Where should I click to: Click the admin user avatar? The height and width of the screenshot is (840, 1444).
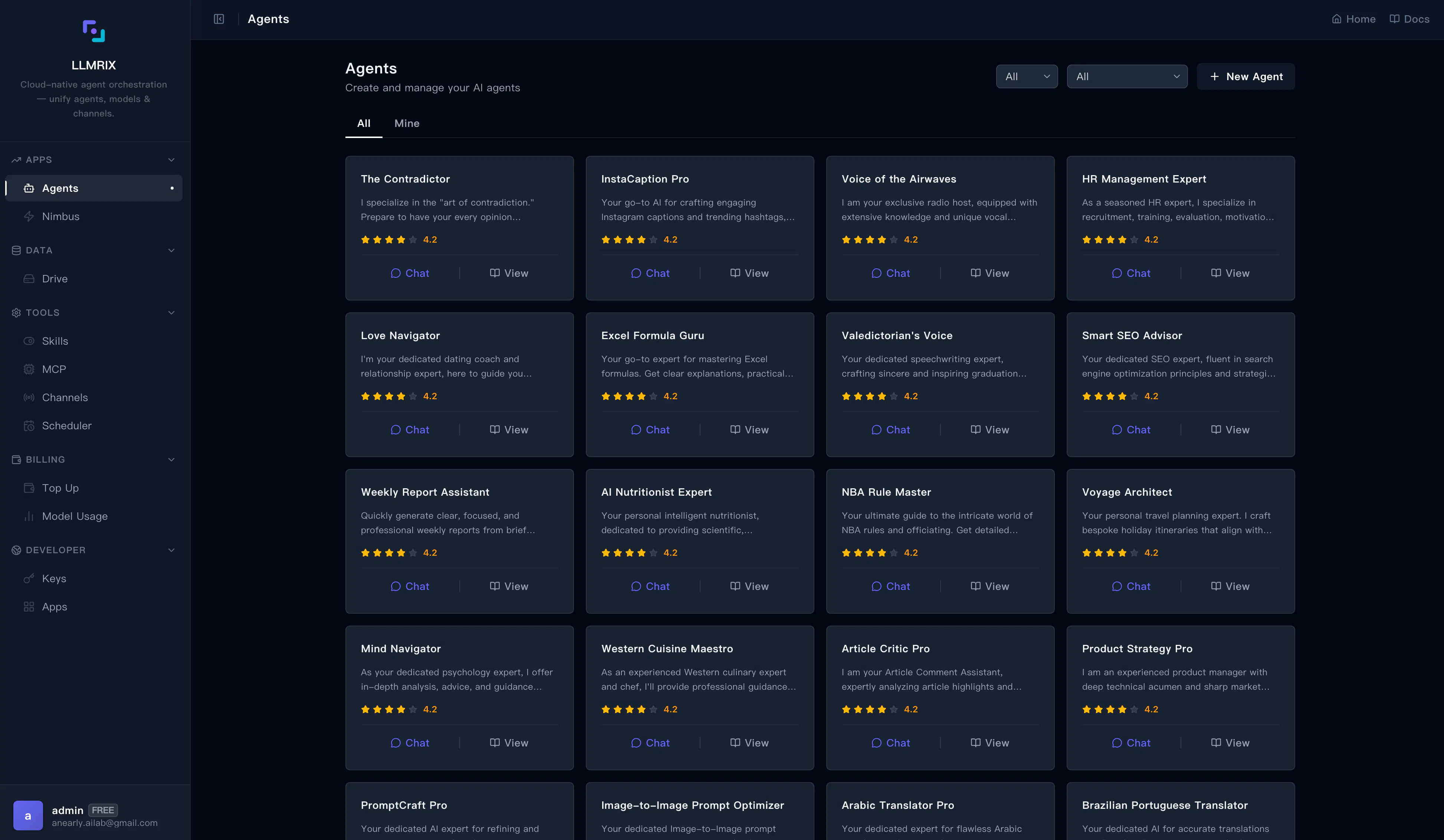coord(28,816)
